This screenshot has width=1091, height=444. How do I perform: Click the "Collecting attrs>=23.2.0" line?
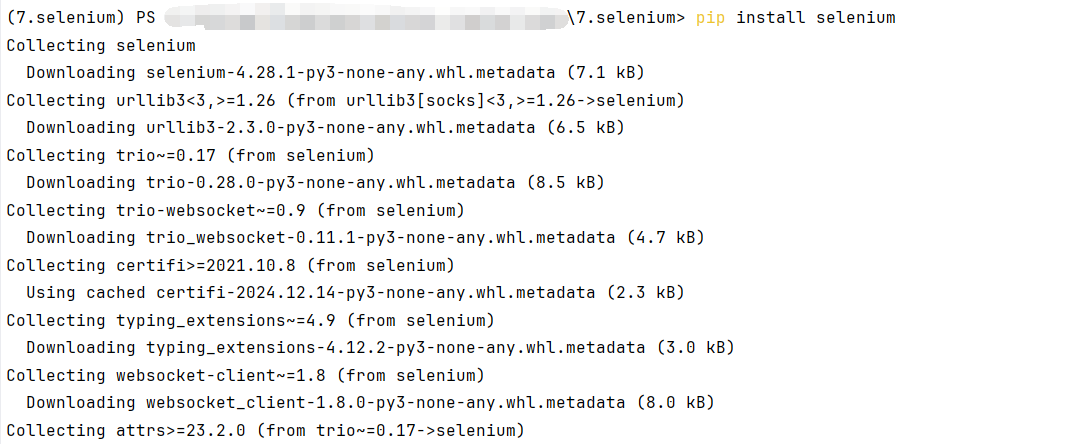click(265, 430)
